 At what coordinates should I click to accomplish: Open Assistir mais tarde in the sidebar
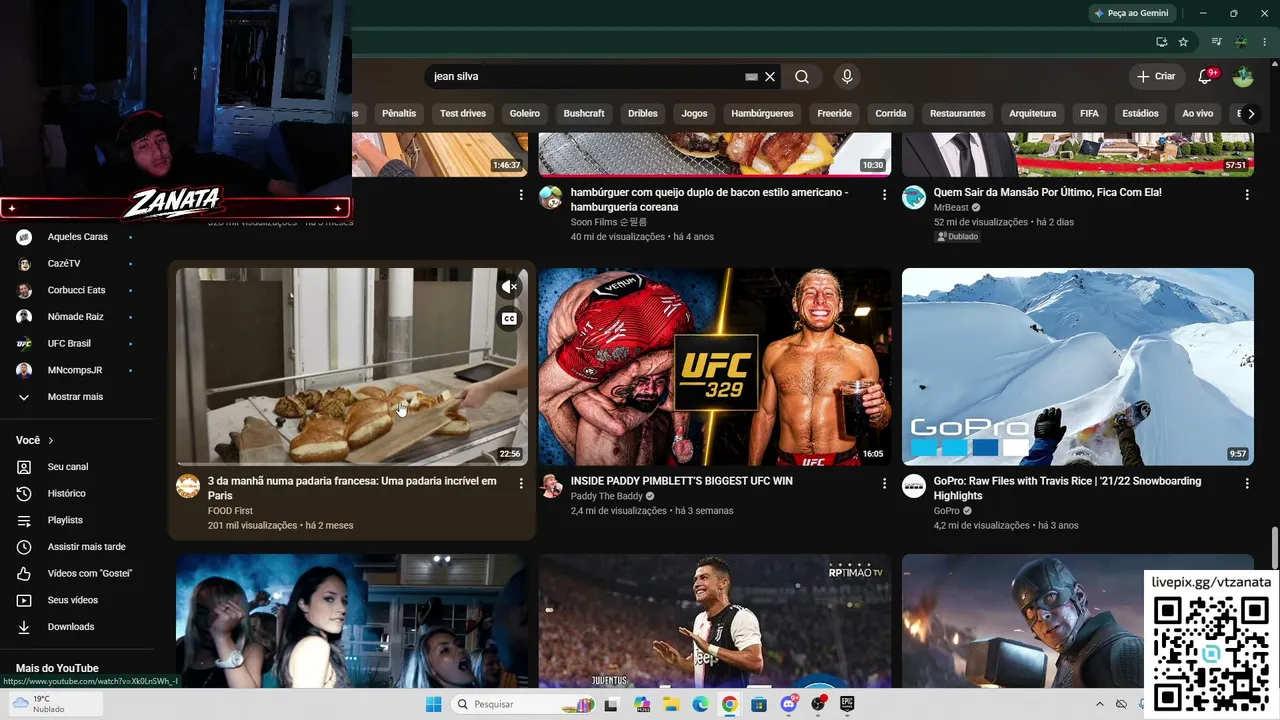click(x=87, y=547)
